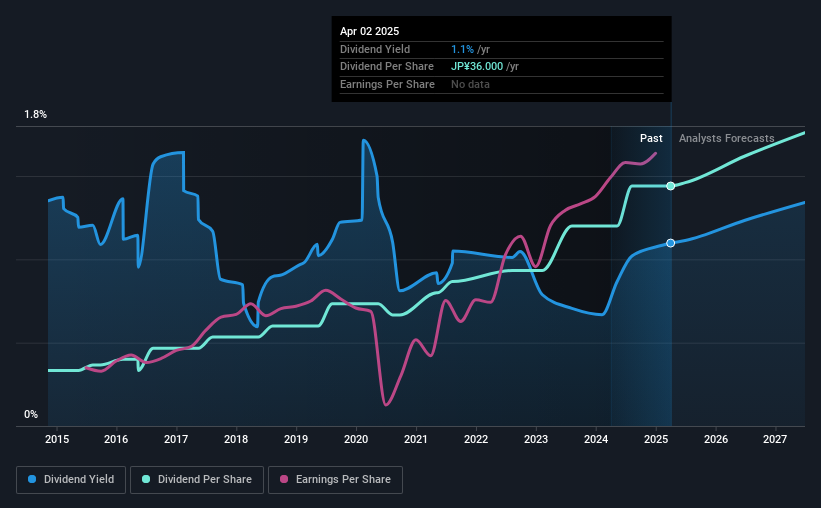Click the 2019 x-axis label
The height and width of the screenshot is (508, 821).
click(x=296, y=439)
